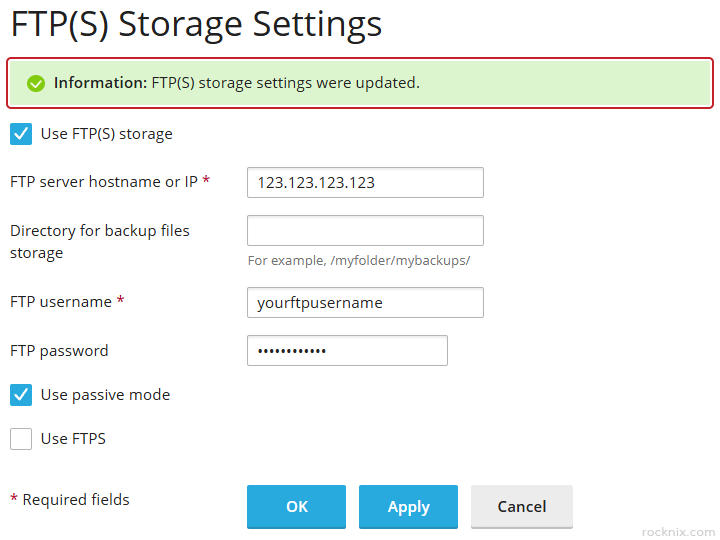Click the "FTP server hostname or IP" label

tap(104, 182)
